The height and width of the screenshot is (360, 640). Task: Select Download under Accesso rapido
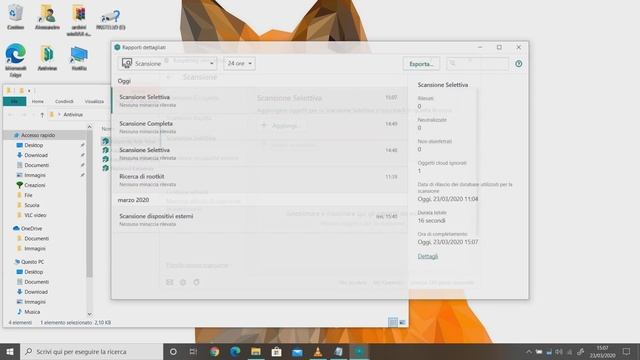click(x=36, y=155)
